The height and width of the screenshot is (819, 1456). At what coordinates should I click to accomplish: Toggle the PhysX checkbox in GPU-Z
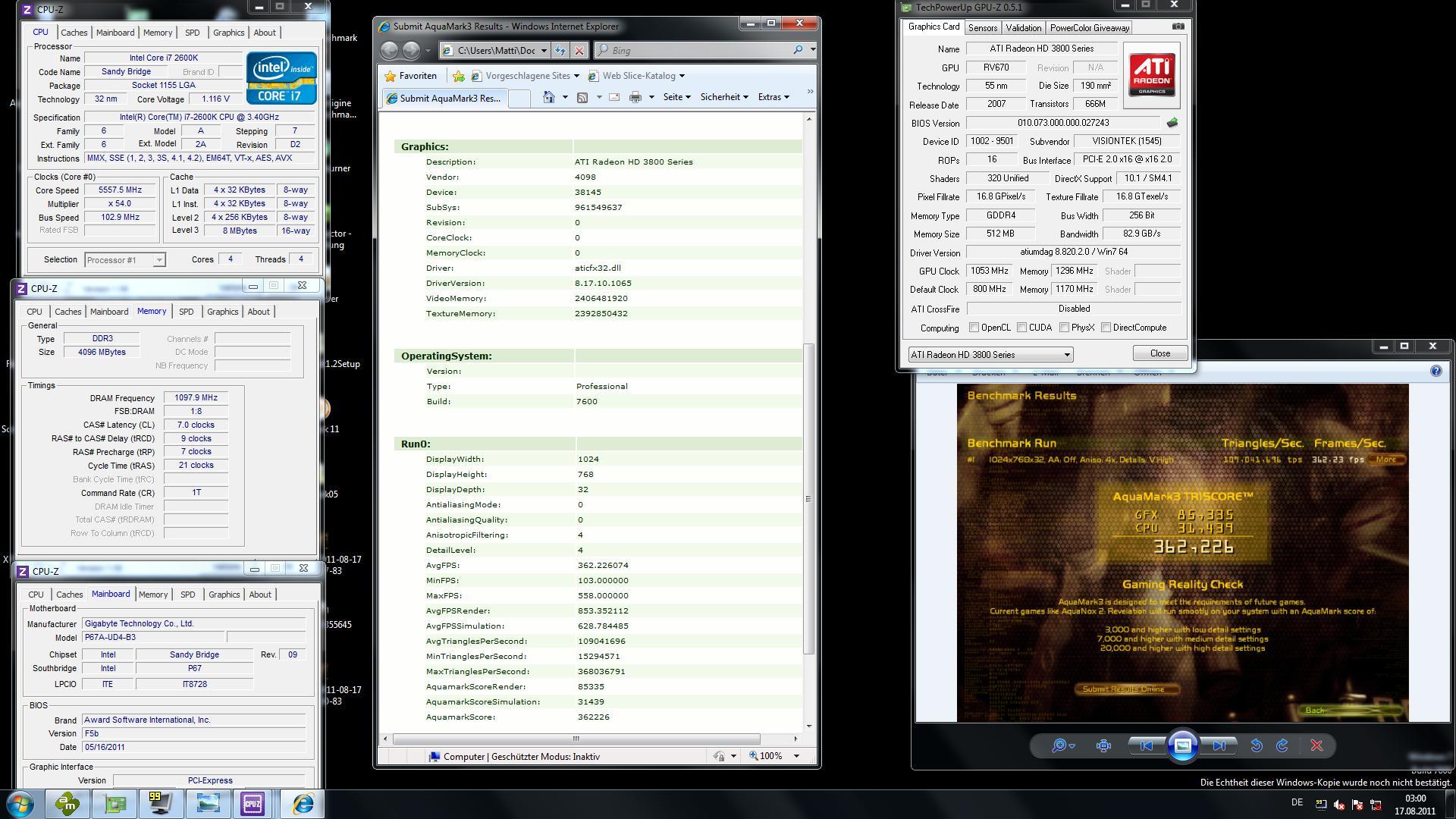click(x=1064, y=328)
